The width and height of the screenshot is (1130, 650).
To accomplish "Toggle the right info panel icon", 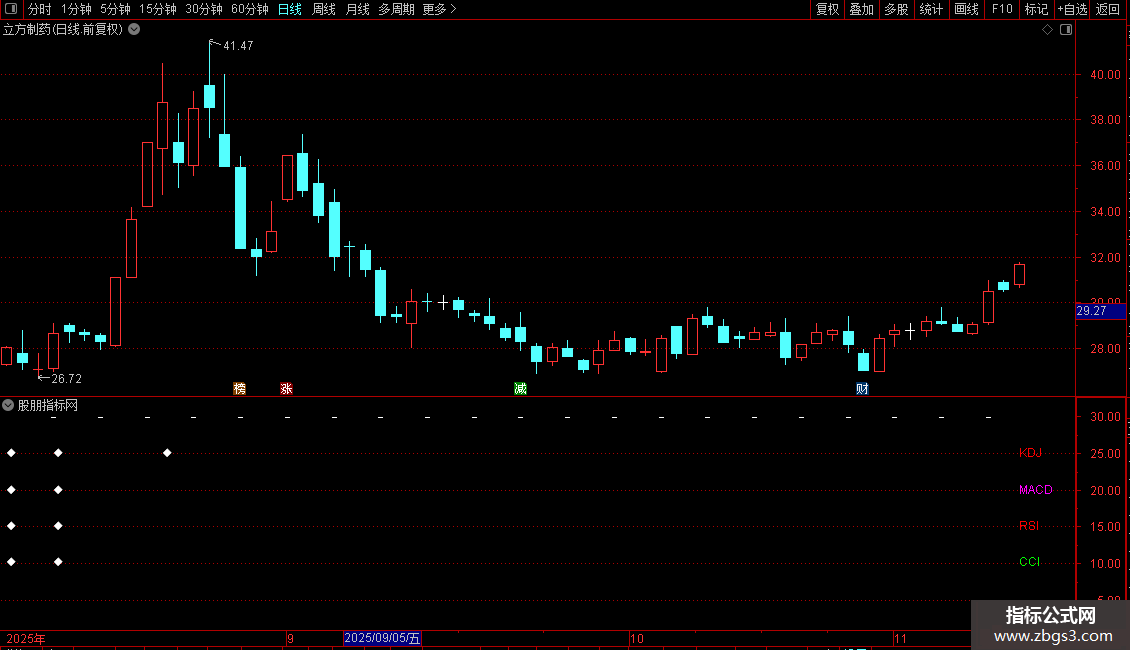I will pos(1066,30).
